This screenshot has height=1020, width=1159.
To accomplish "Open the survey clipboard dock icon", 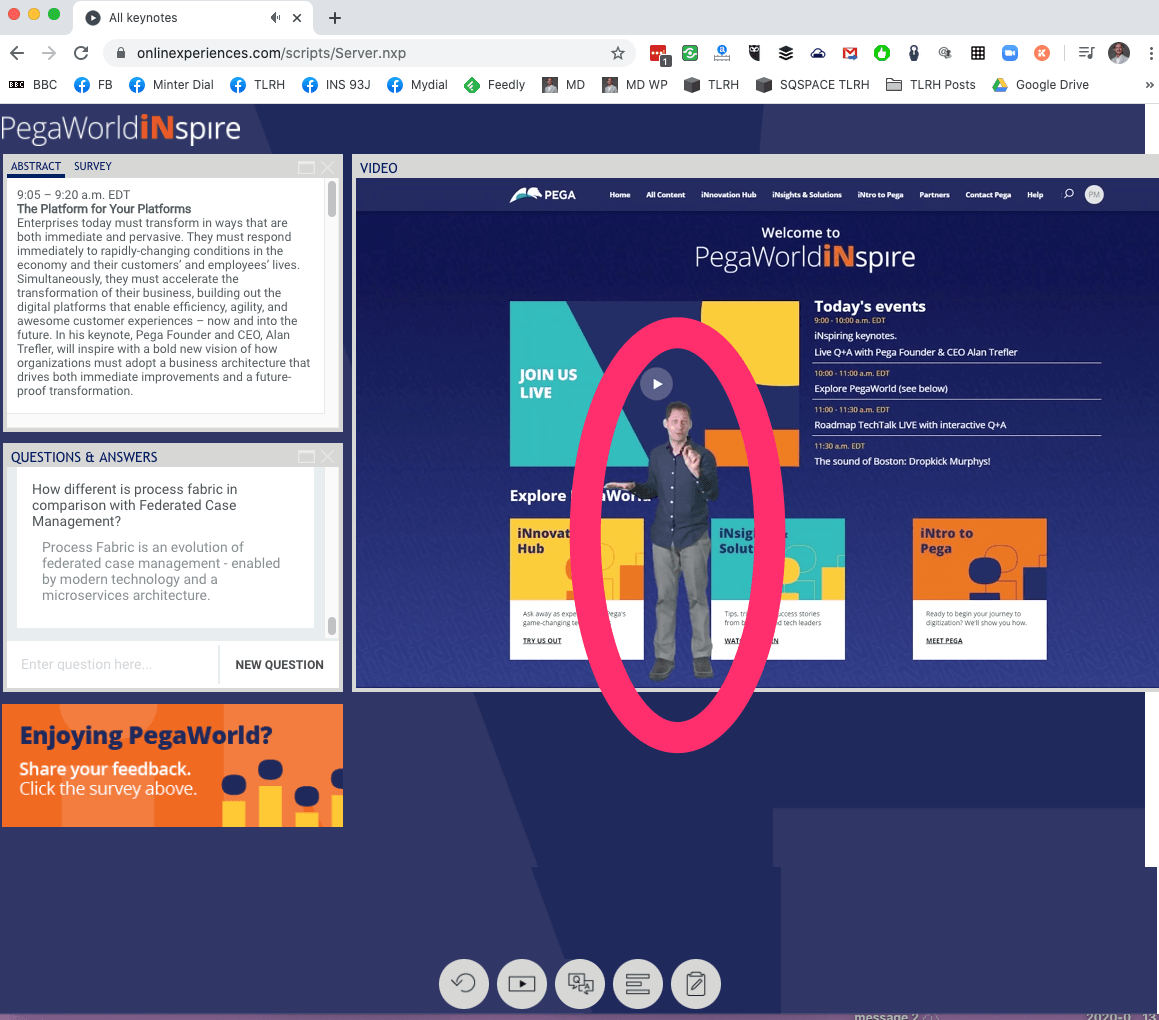I will click(x=696, y=984).
